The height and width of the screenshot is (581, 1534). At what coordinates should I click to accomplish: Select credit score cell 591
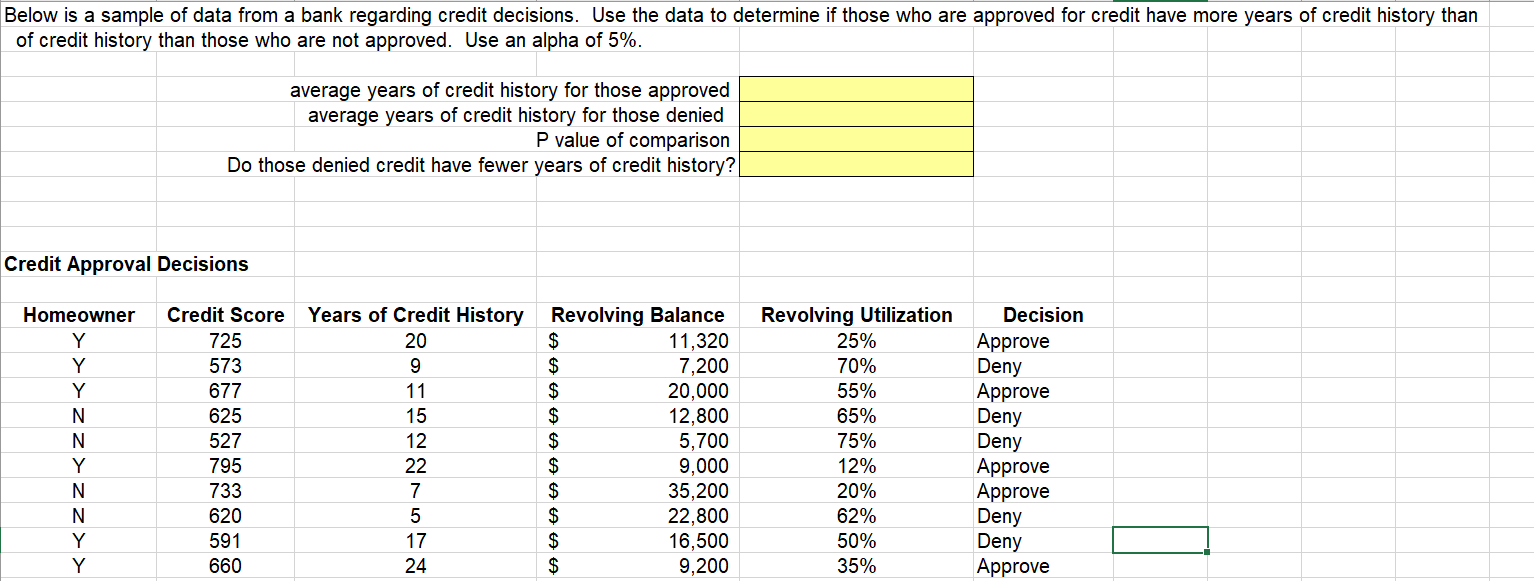(x=226, y=541)
